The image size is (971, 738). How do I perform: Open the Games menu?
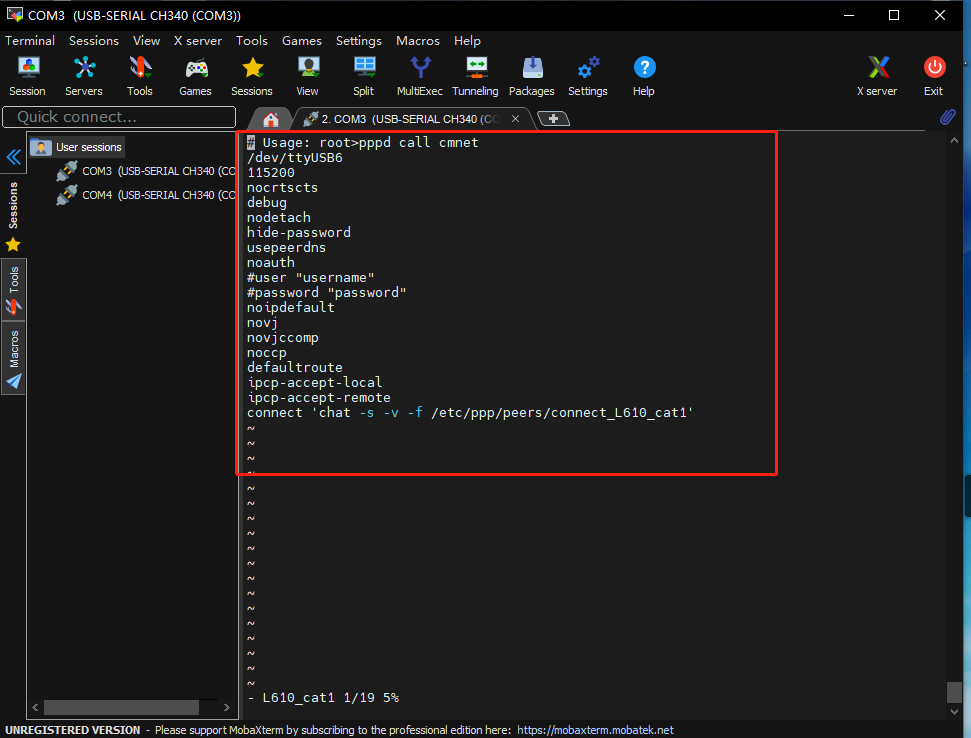coord(302,41)
